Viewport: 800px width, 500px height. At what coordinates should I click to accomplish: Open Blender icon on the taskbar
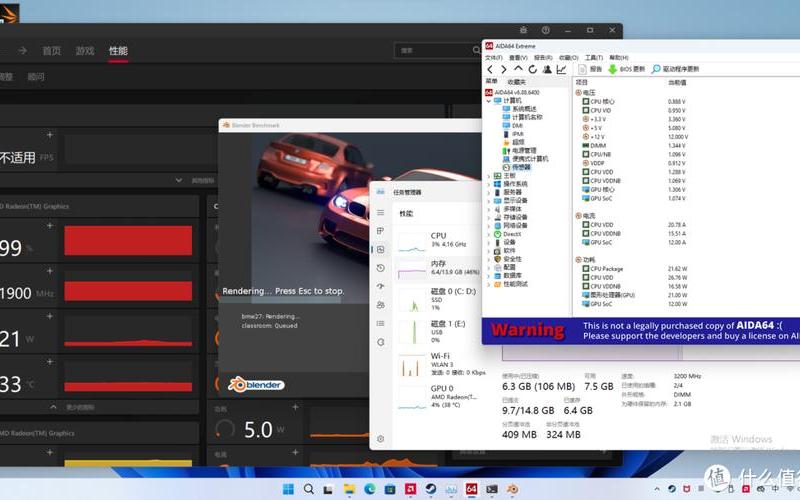[x=512, y=489]
